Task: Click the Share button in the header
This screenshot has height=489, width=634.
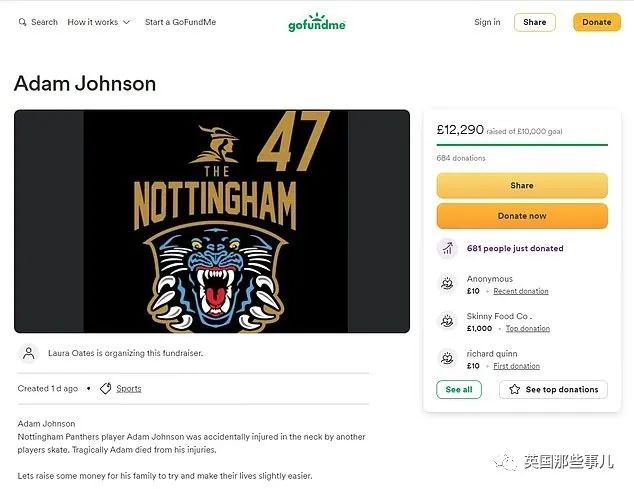Action: 535,22
